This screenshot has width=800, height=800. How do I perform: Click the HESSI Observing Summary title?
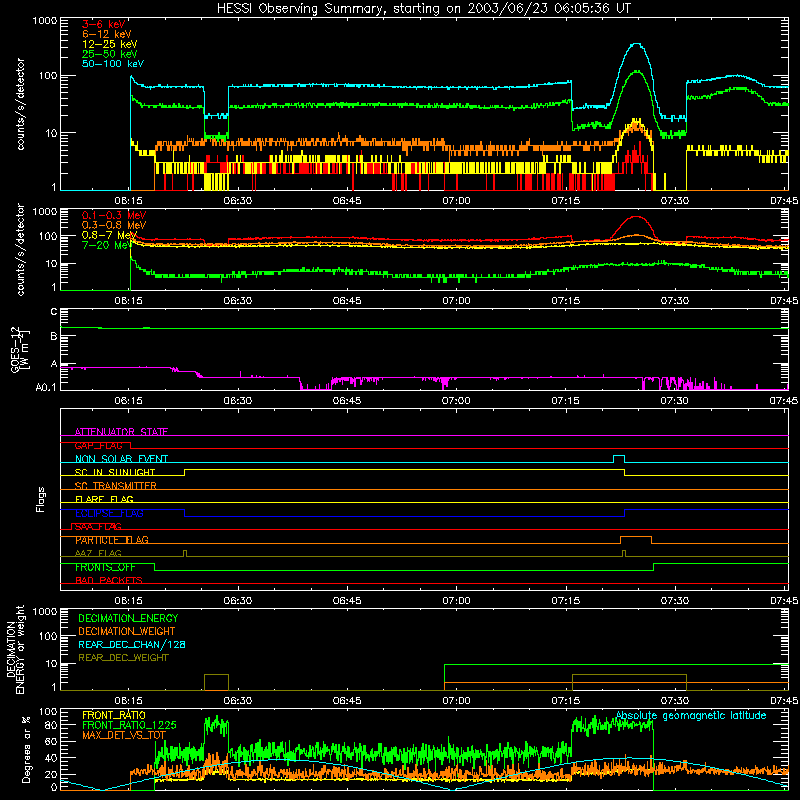pyautogui.click(x=423, y=8)
